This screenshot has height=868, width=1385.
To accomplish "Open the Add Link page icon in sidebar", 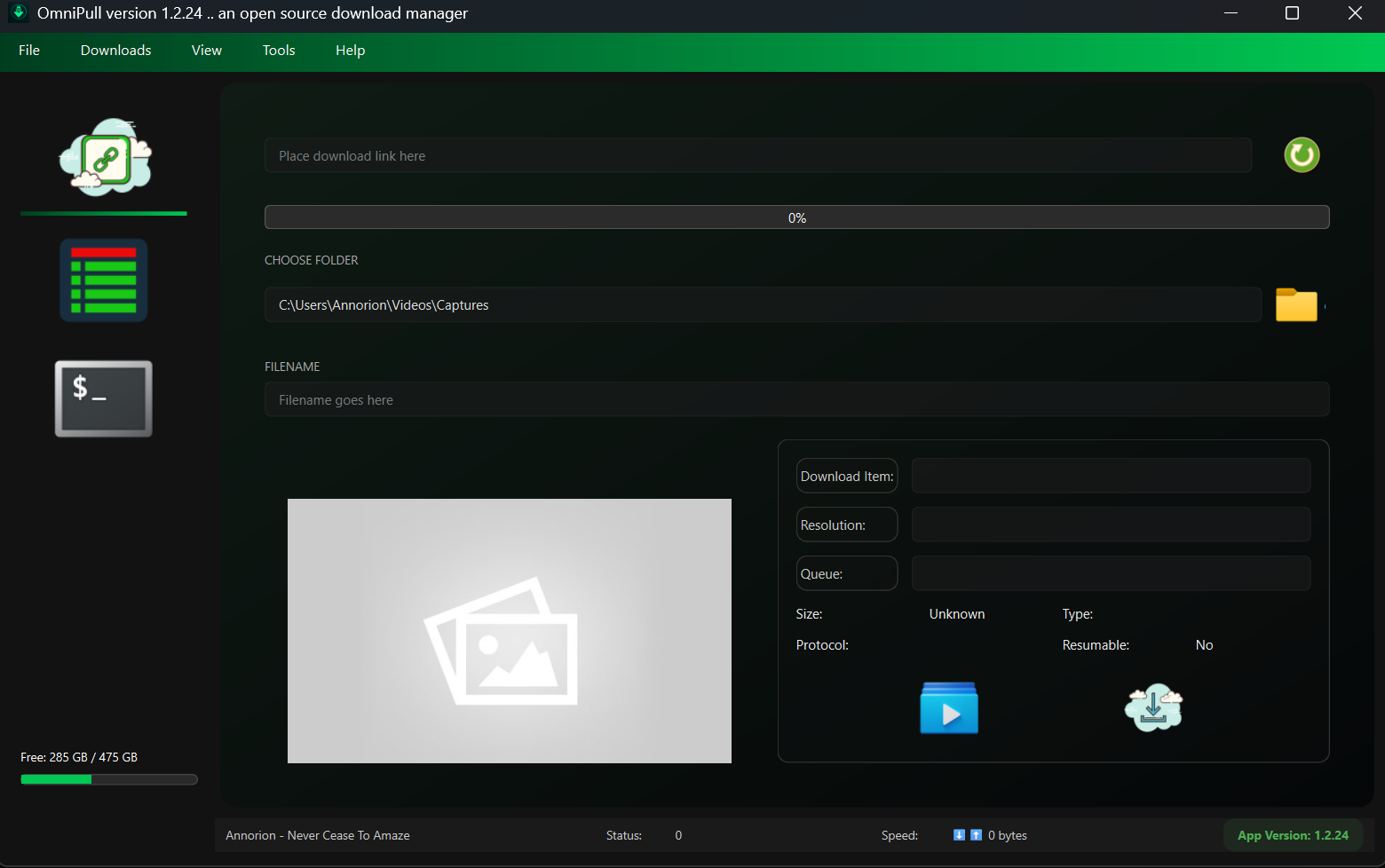I will [106, 157].
